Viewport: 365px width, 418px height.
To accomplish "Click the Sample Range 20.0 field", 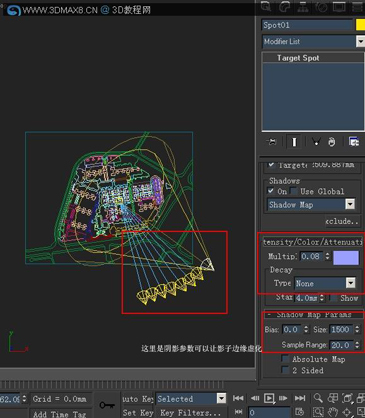I will click(341, 345).
